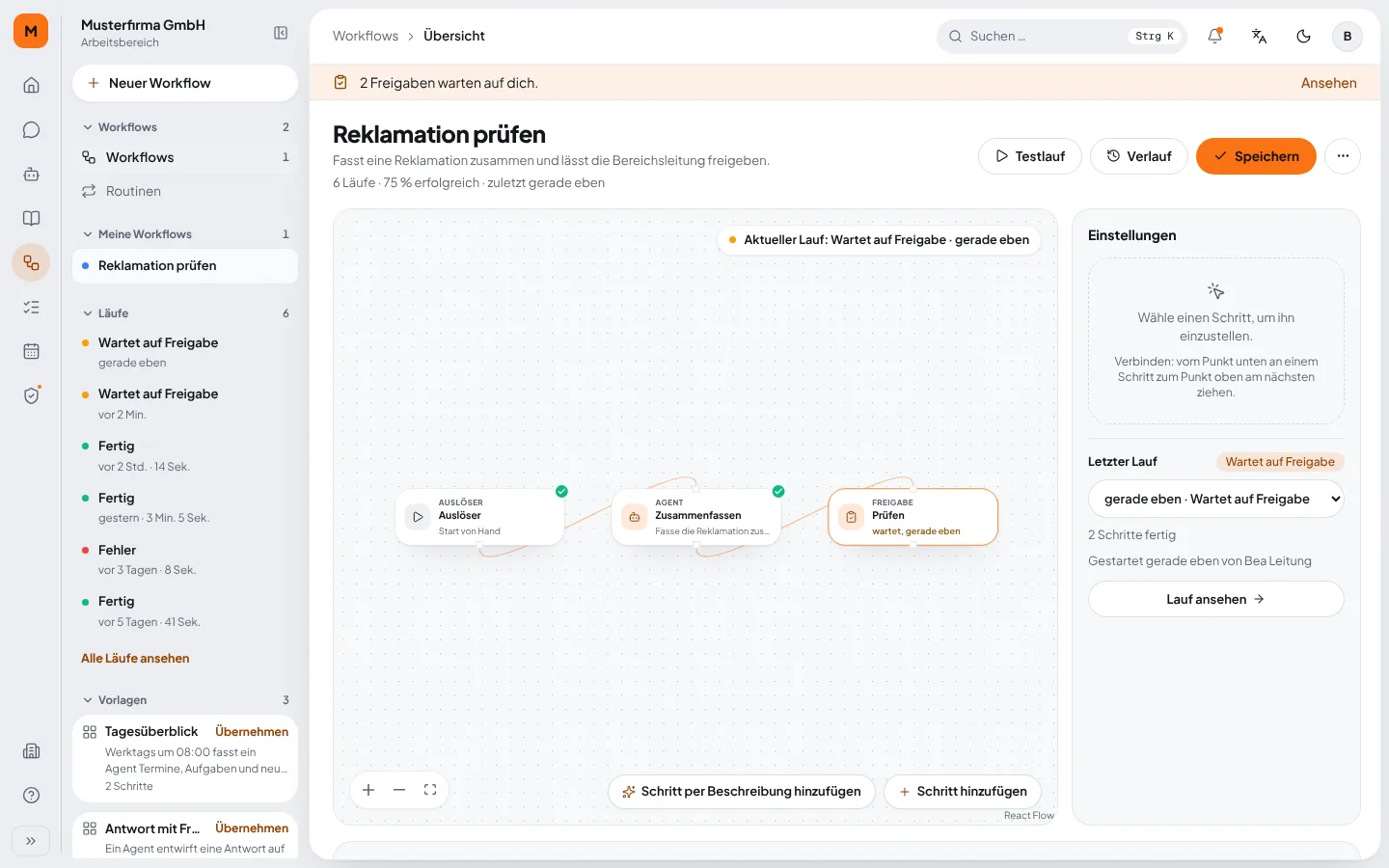Open the Reklamation prüfen workflow item
The width and height of the screenshot is (1389, 868).
pos(185,266)
